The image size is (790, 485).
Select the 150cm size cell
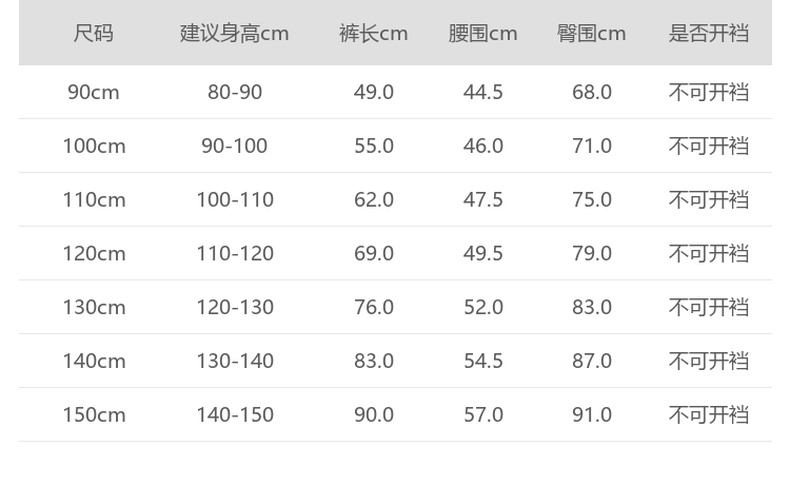pos(94,415)
